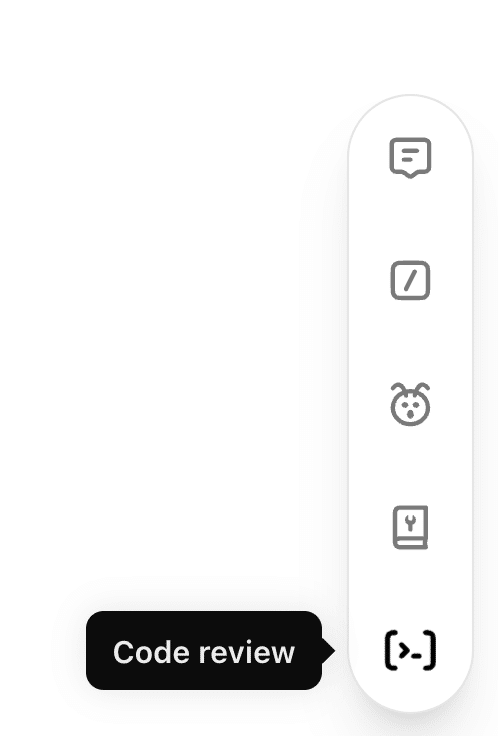The height and width of the screenshot is (736, 498).
Task: Select the slash command square icon
Action: pyautogui.click(x=410, y=280)
